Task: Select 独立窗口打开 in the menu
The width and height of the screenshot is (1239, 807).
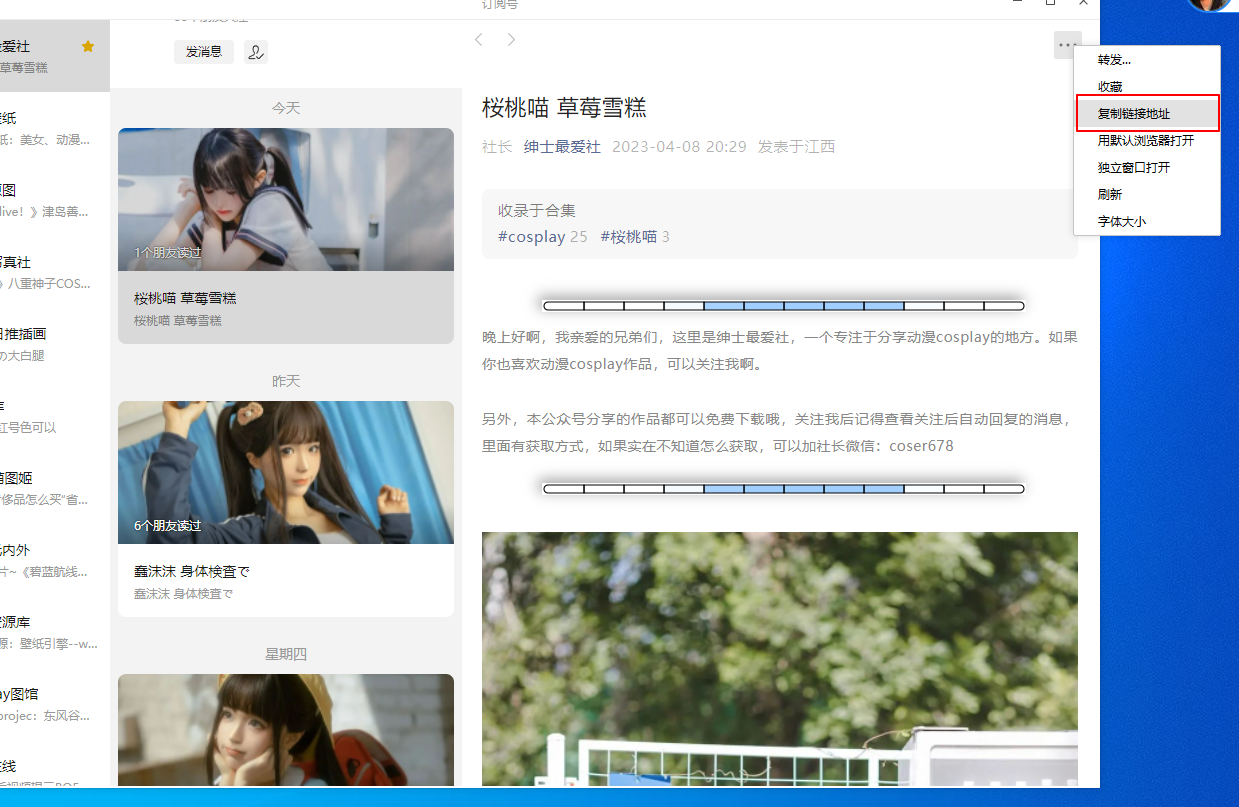Action: [x=1134, y=168]
